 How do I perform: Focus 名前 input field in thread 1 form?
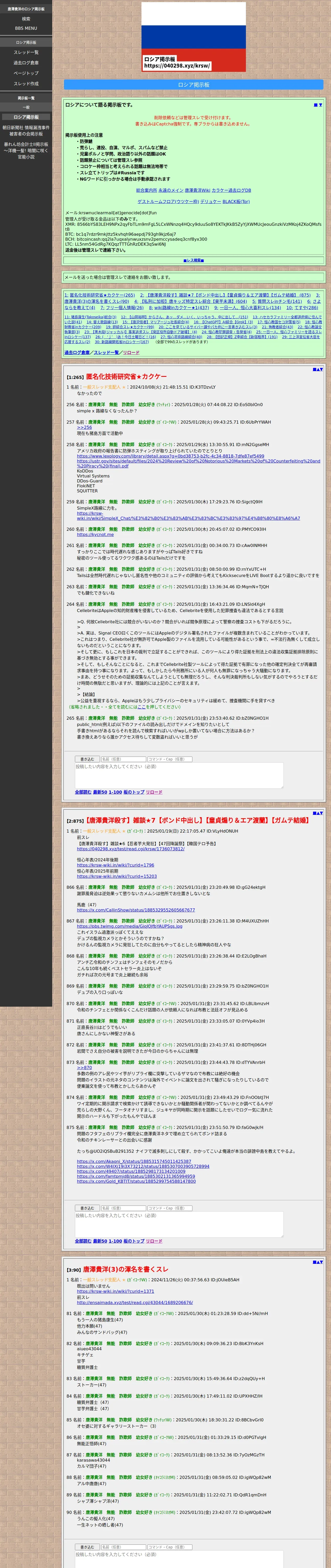tap(123, 759)
